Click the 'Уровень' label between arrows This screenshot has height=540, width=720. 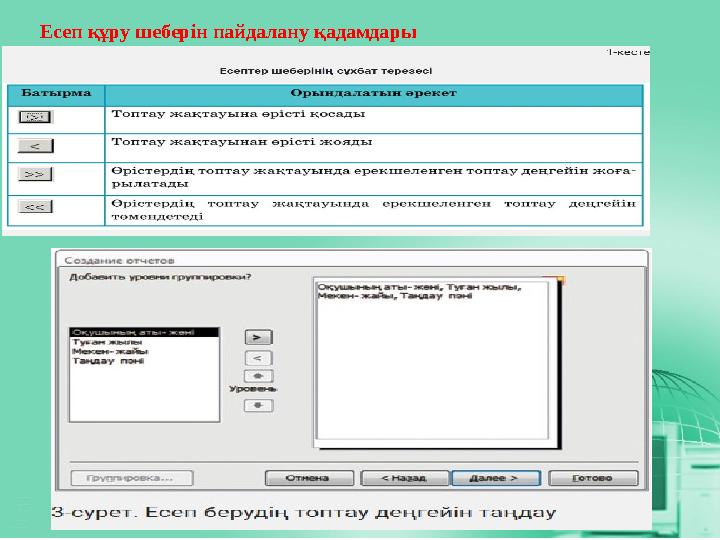click(253, 389)
